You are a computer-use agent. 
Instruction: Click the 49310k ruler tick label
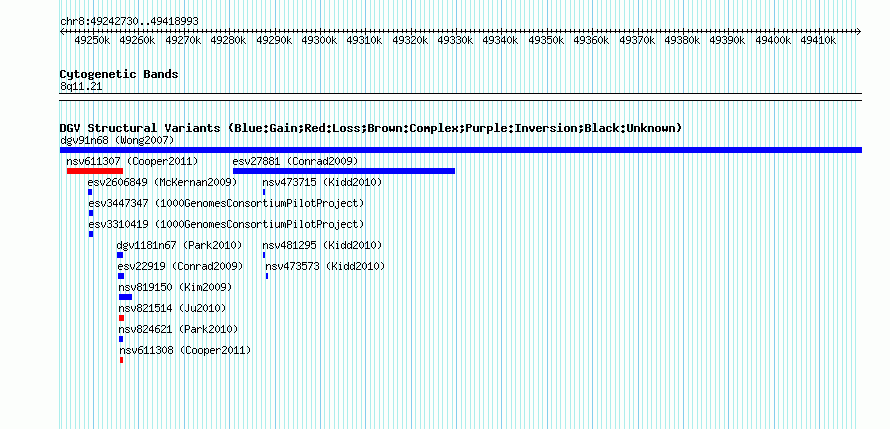tap(364, 41)
